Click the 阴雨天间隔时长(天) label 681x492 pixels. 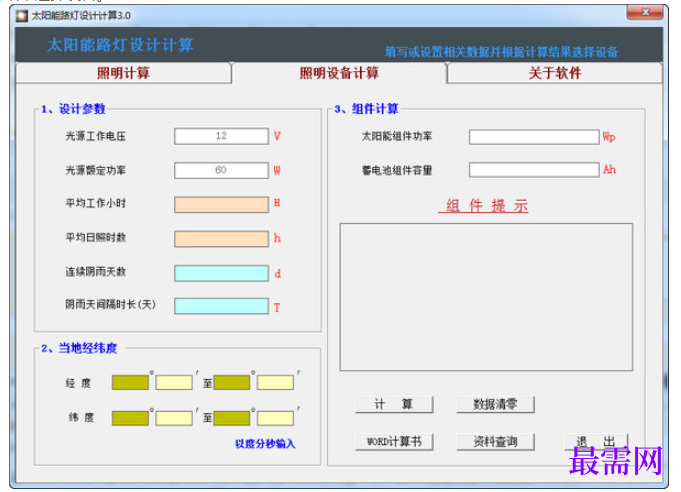(110, 304)
